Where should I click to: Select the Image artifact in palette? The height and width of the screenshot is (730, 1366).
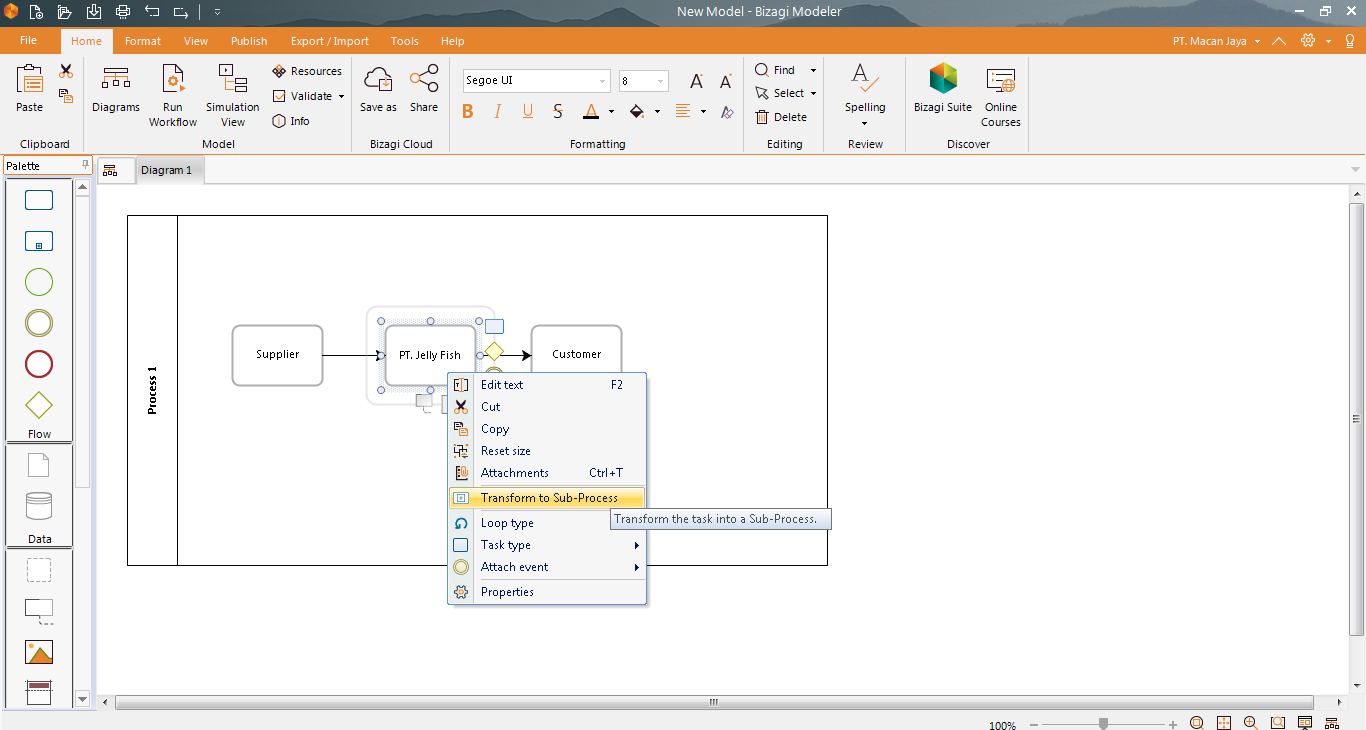click(39, 653)
